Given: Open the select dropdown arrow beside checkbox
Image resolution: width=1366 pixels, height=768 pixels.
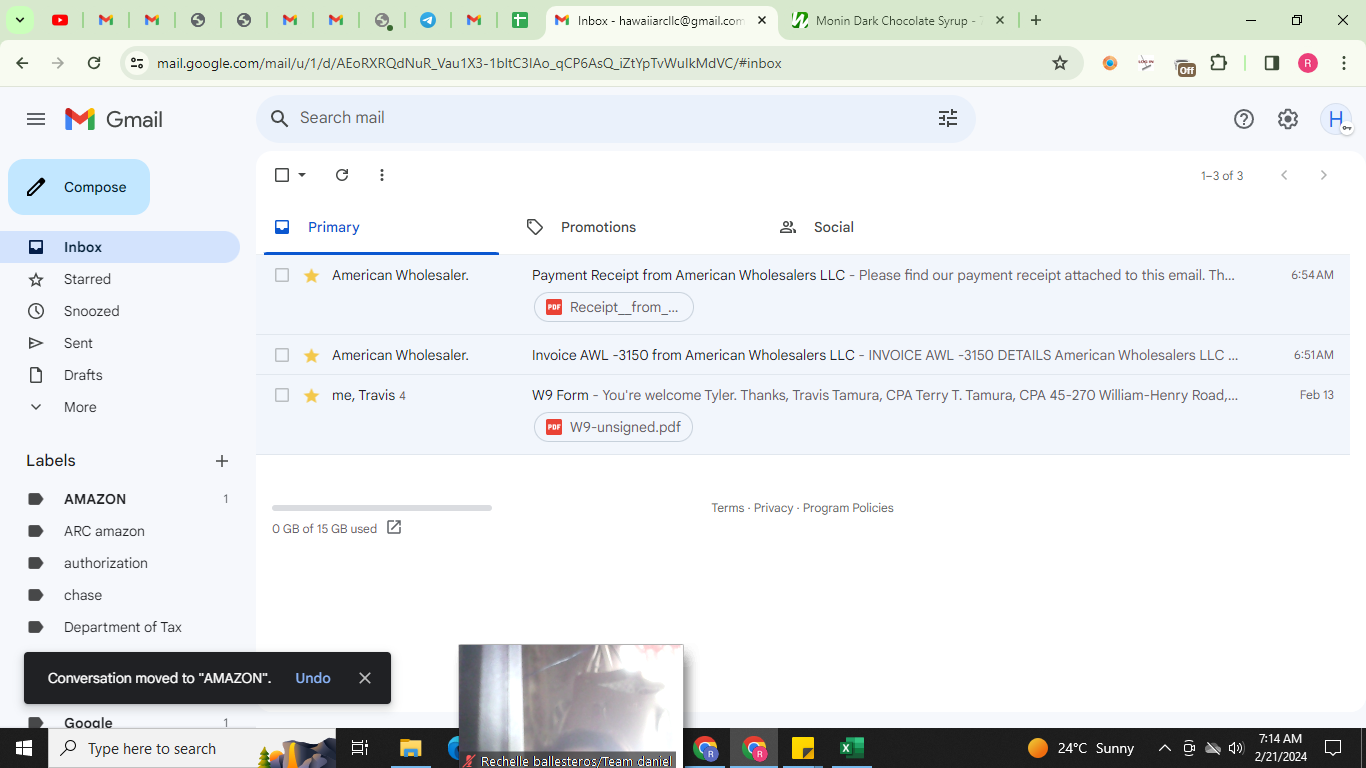Looking at the screenshot, I should [x=302, y=175].
